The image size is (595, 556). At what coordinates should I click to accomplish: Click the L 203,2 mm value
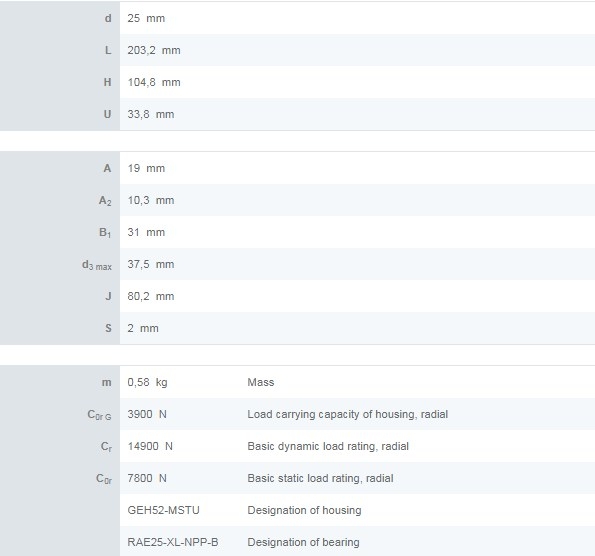pos(154,50)
